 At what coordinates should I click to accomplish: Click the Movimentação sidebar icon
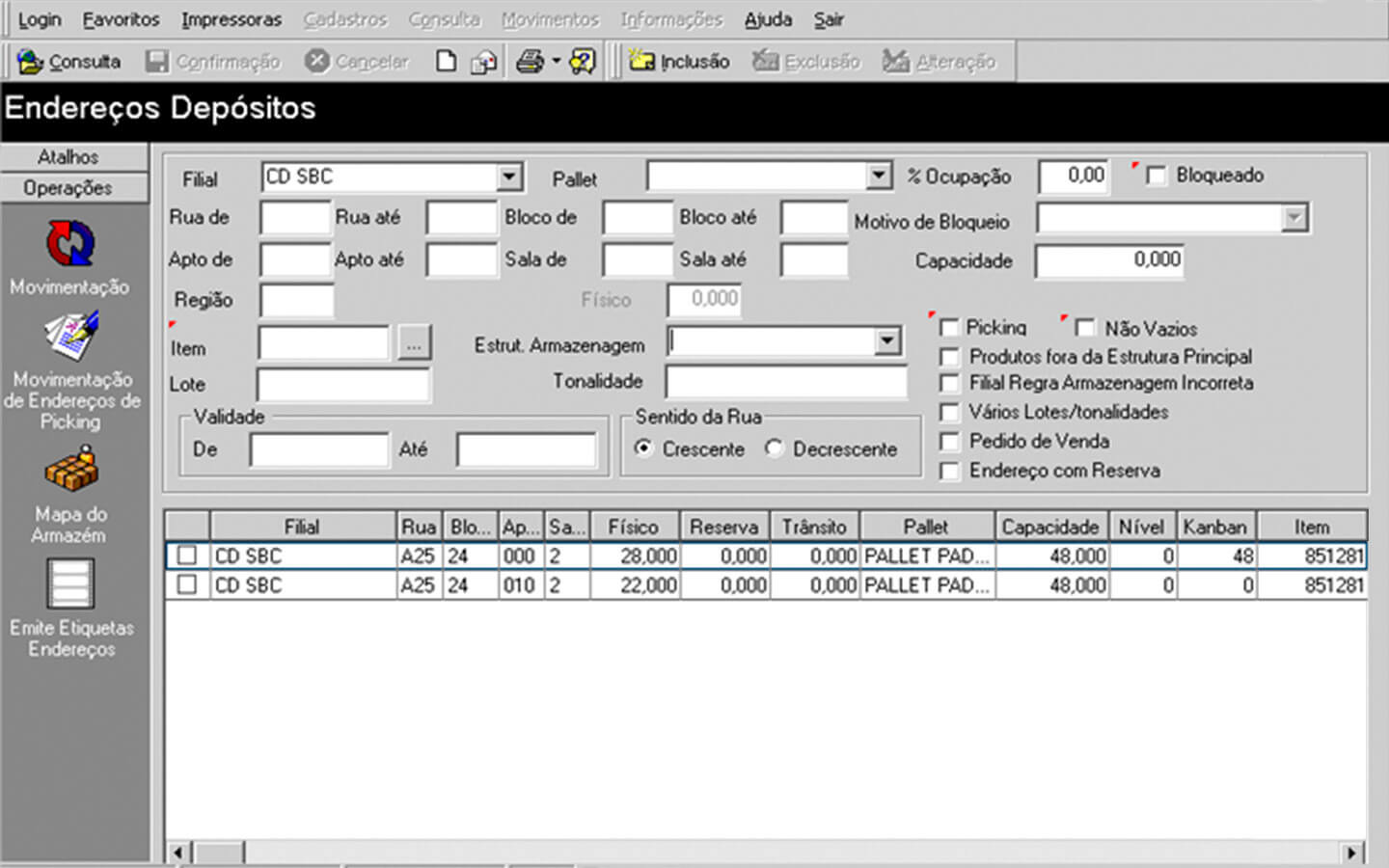(x=70, y=245)
